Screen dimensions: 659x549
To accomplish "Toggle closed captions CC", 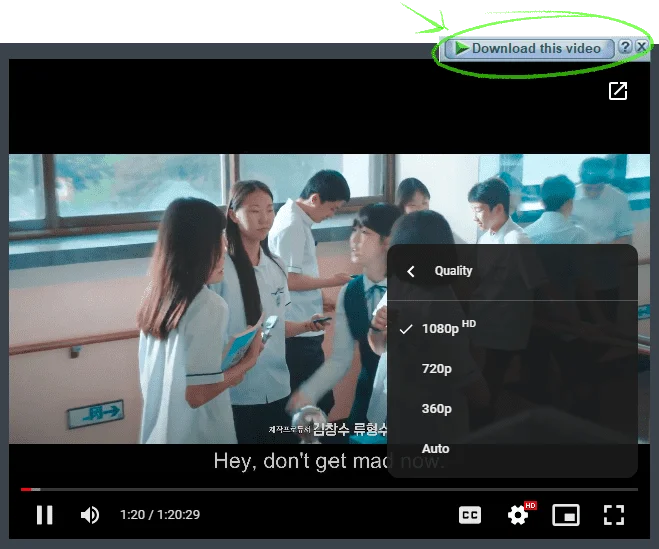I will (x=470, y=515).
